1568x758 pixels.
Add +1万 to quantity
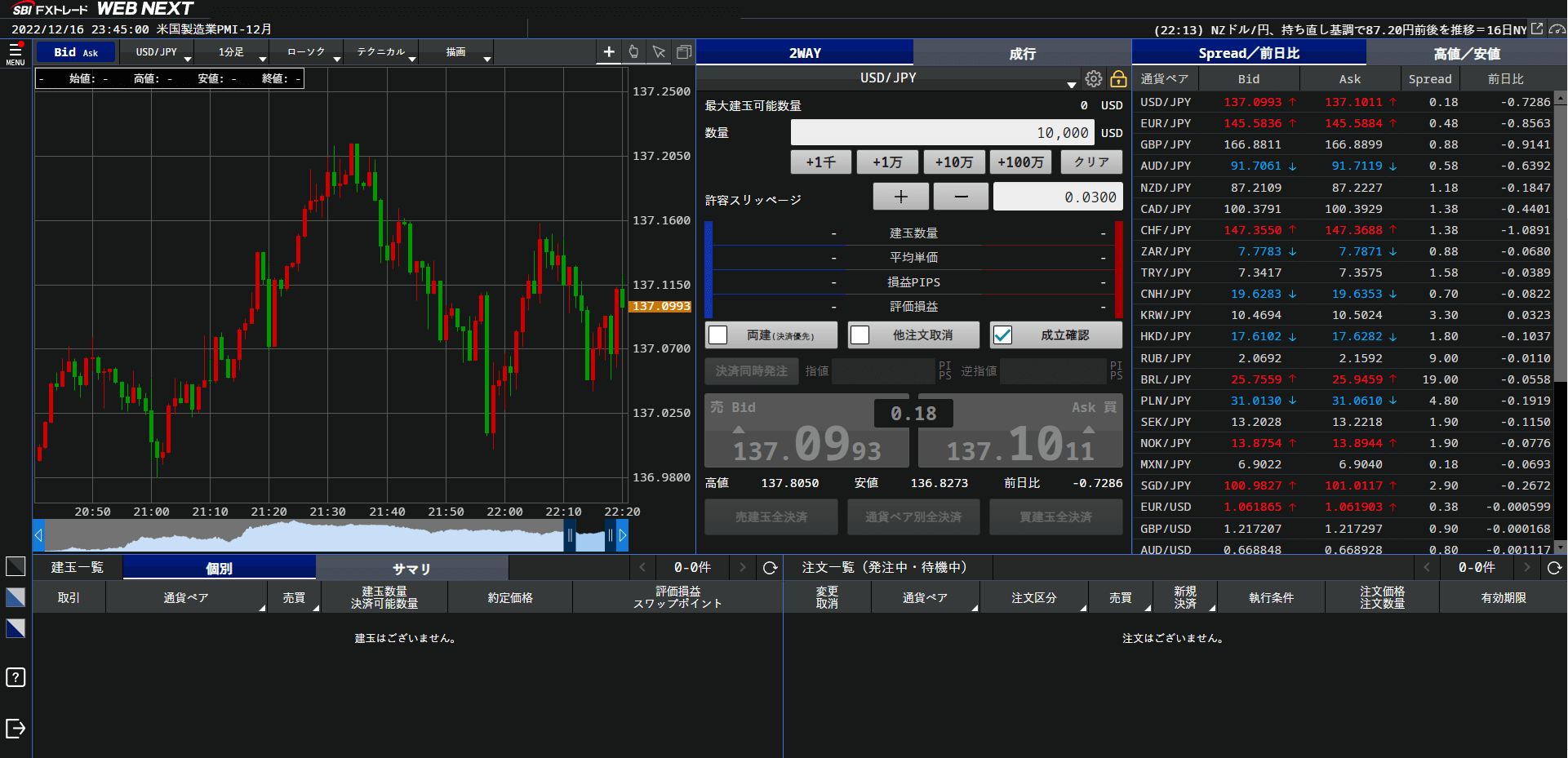pyautogui.click(x=888, y=162)
